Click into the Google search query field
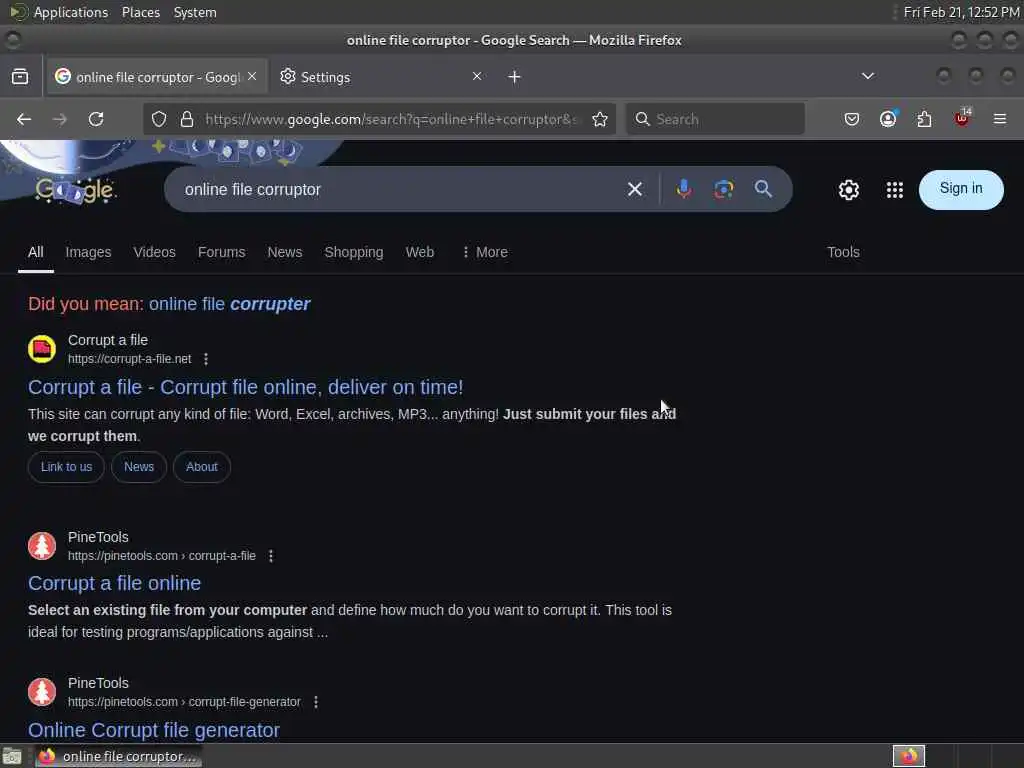1024x768 pixels. 398,189
